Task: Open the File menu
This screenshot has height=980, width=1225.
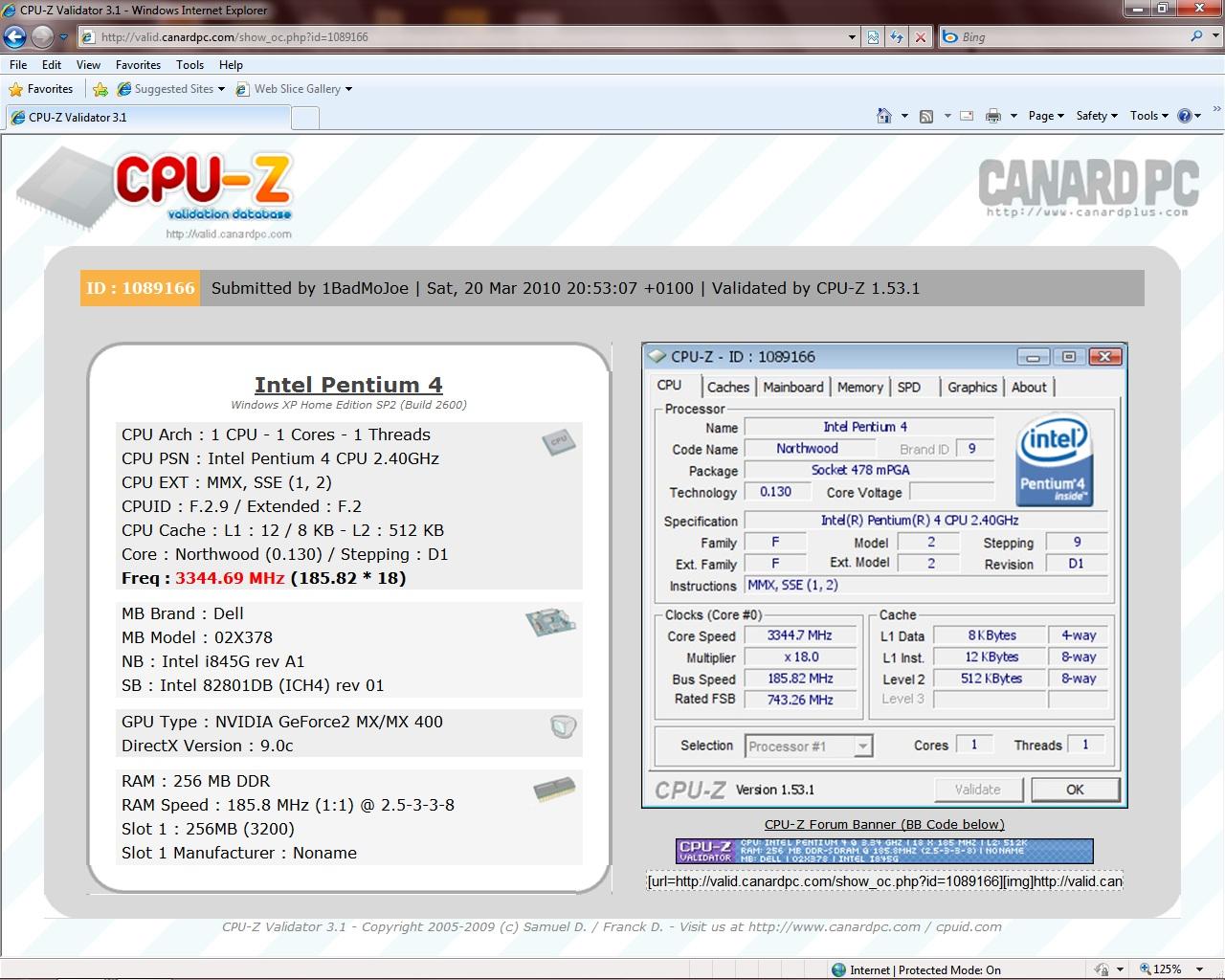Action: (18, 65)
